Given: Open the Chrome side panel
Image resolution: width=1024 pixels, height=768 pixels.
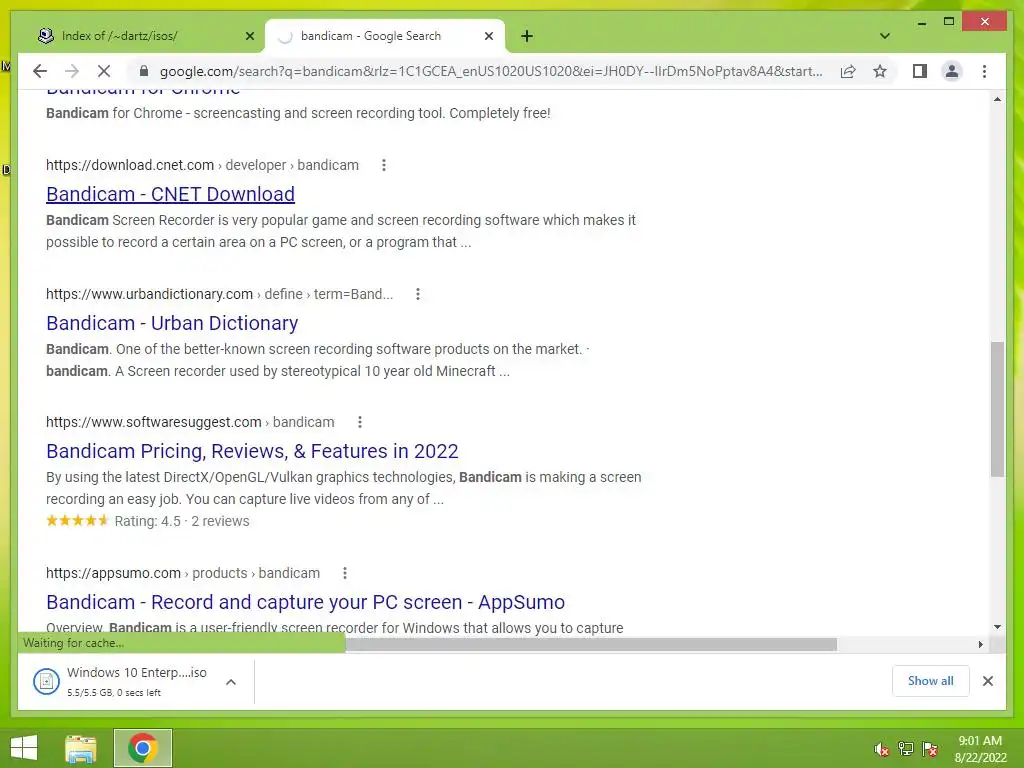Looking at the screenshot, I should (x=920, y=71).
